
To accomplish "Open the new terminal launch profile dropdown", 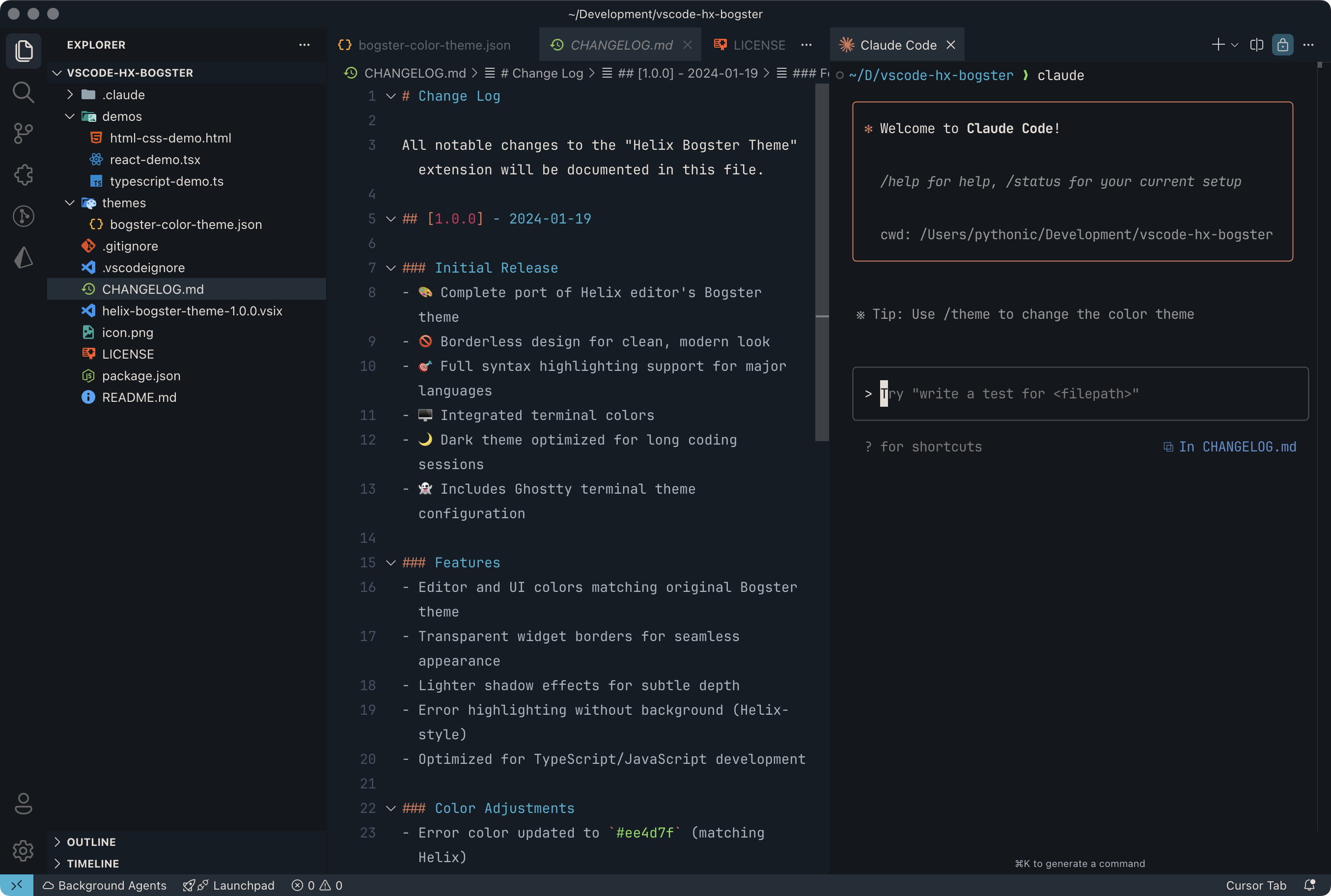I will tap(1234, 45).
